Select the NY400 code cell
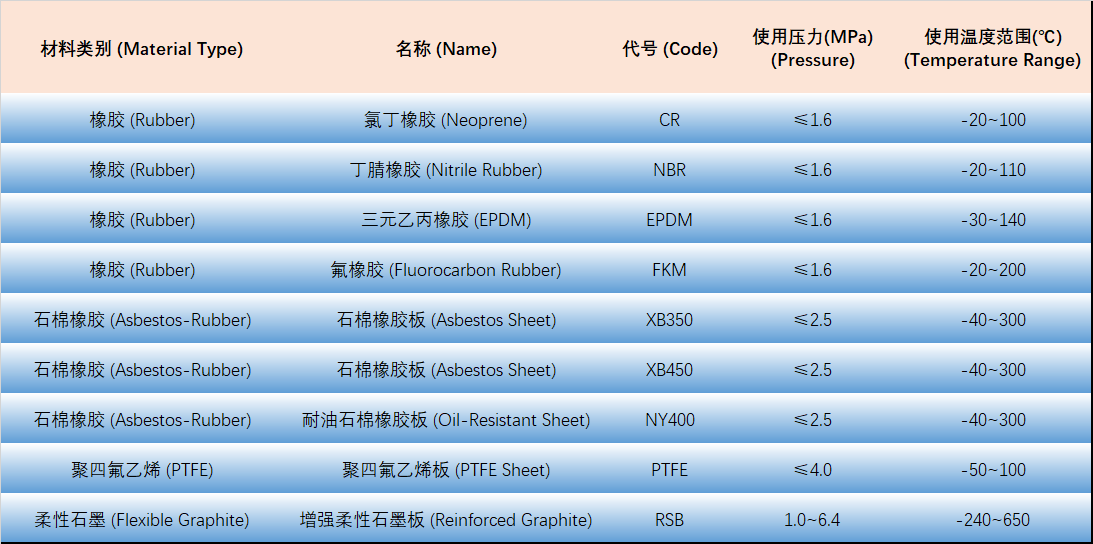The height and width of the screenshot is (544, 1093). coord(670,420)
